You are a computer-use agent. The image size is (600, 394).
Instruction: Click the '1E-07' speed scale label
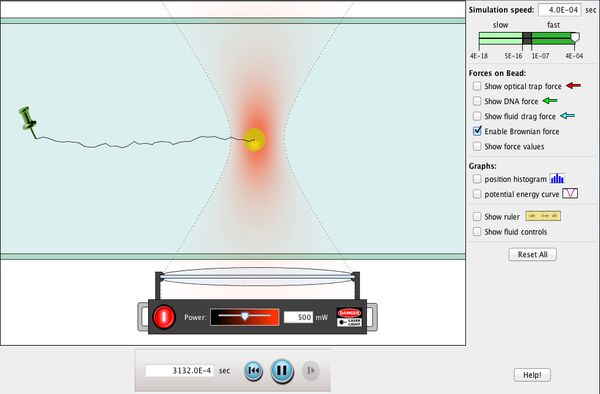coord(540,56)
